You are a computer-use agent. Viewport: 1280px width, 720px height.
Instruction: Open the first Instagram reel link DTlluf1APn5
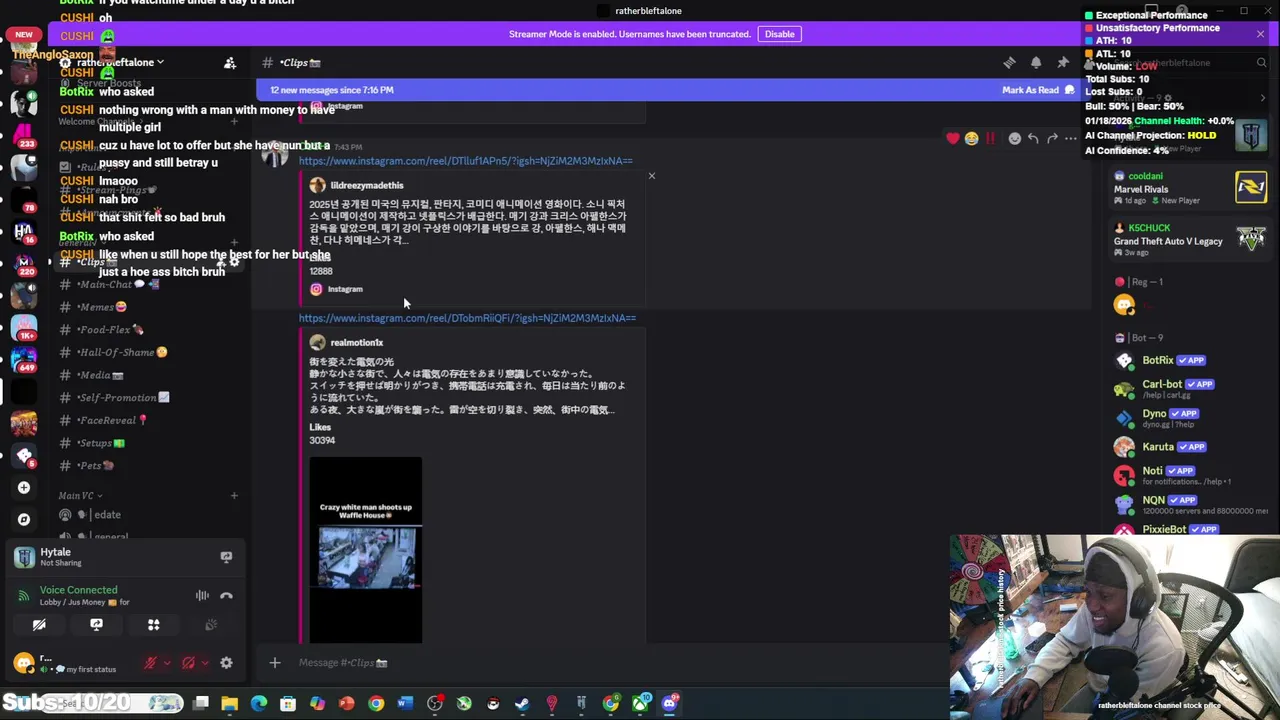tap(465, 161)
